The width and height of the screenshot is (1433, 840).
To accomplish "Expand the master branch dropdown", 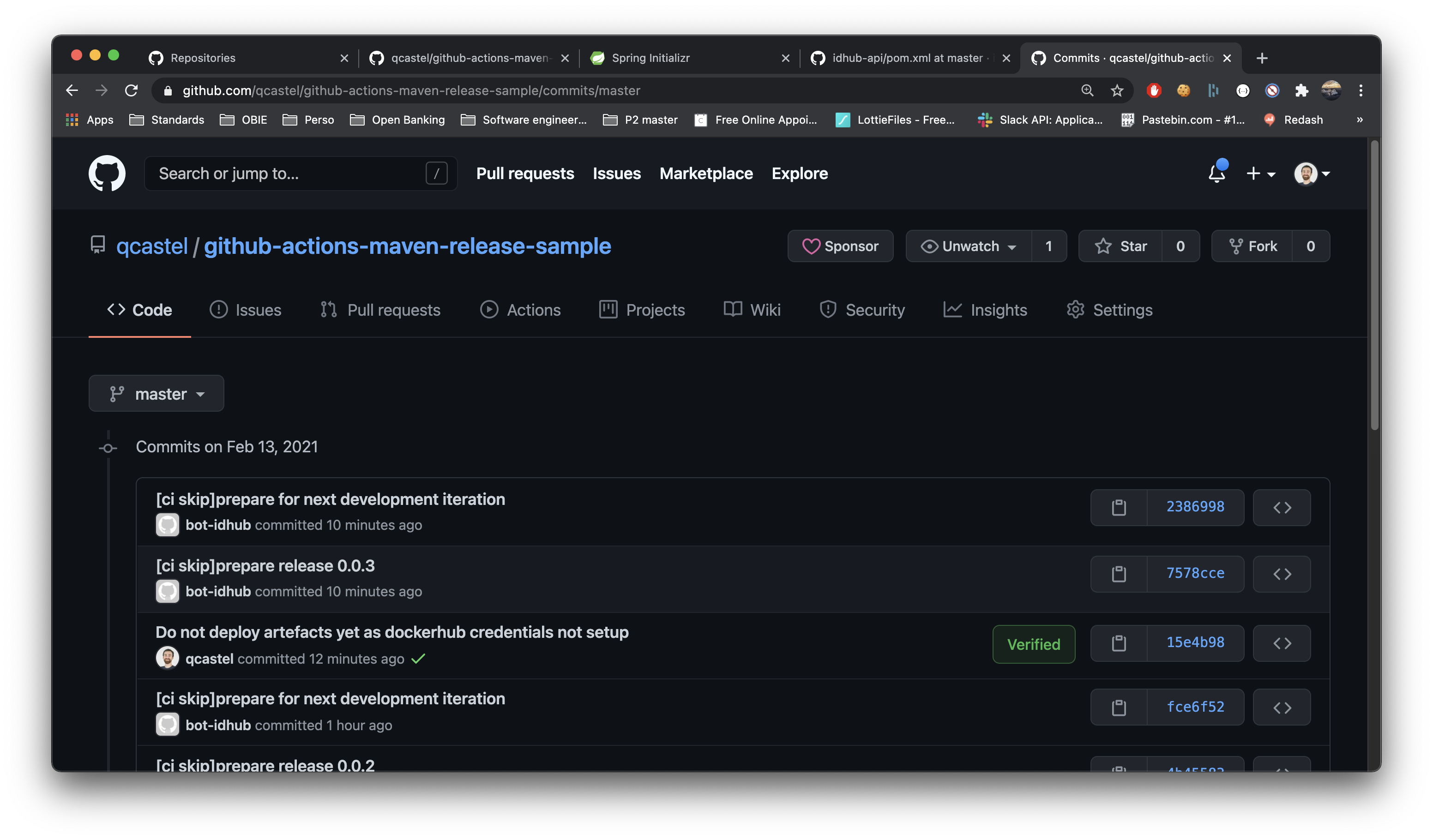I will pyautogui.click(x=157, y=394).
